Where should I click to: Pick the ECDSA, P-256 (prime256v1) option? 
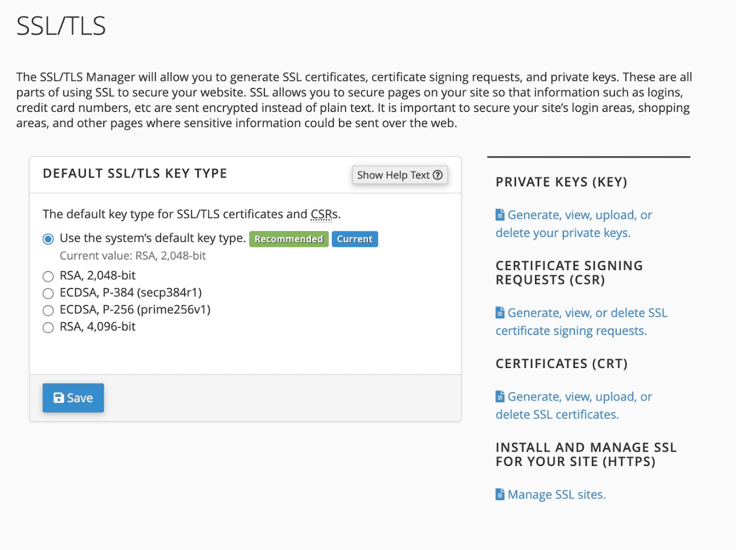pos(48,310)
